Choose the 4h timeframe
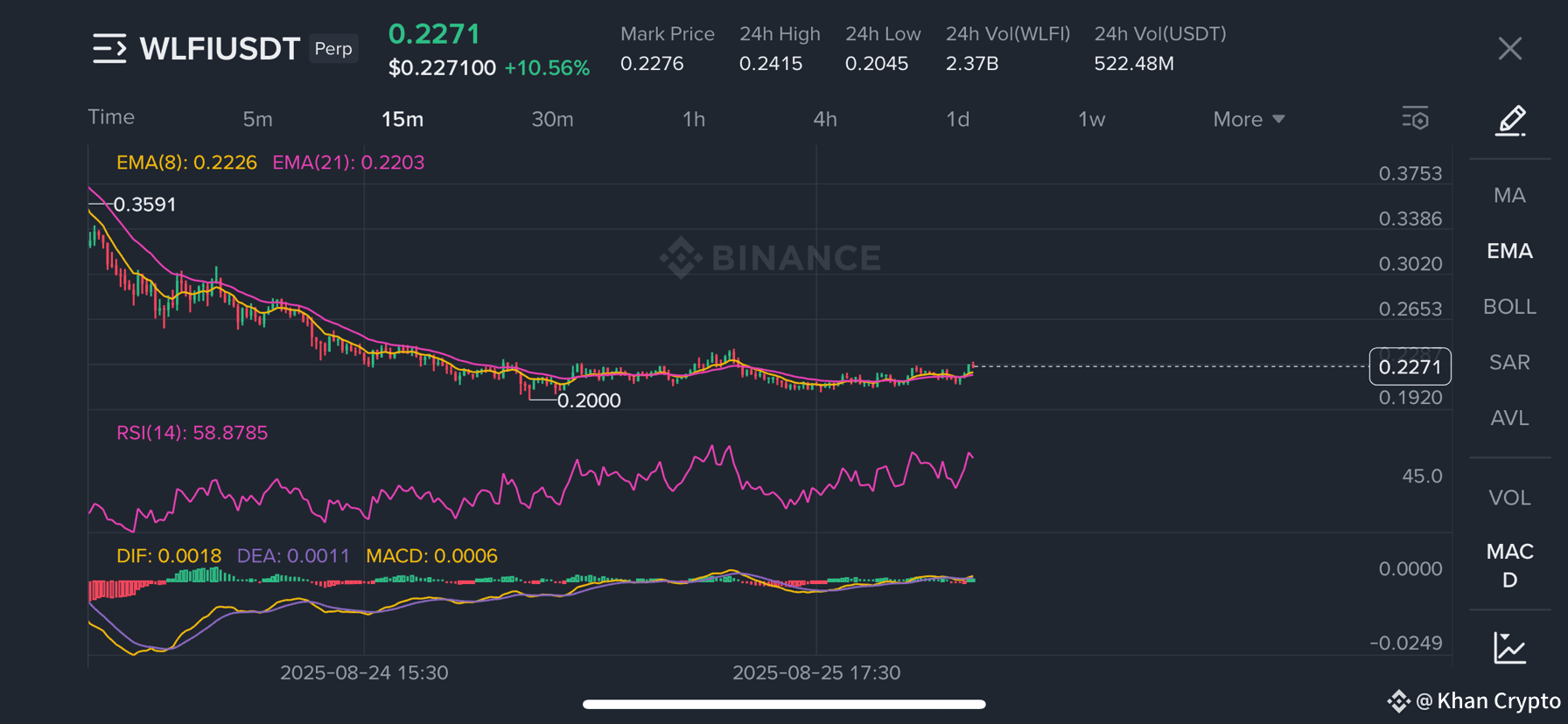Viewport: 1568px width, 724px height. coord(825,119)
